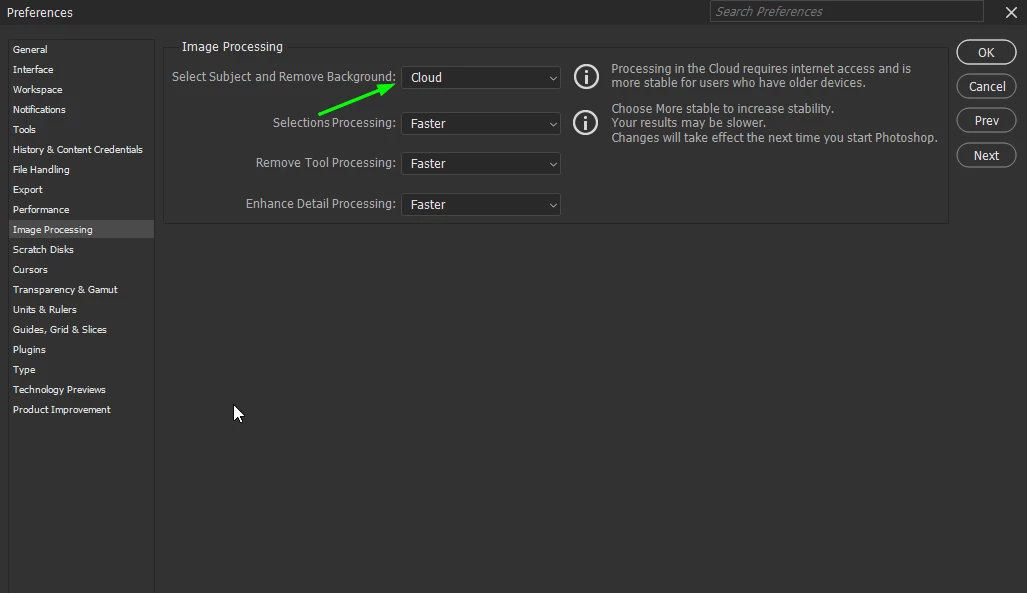Click the Search Preferences field
1027x593 pixels.
click(x=846, y=11)
